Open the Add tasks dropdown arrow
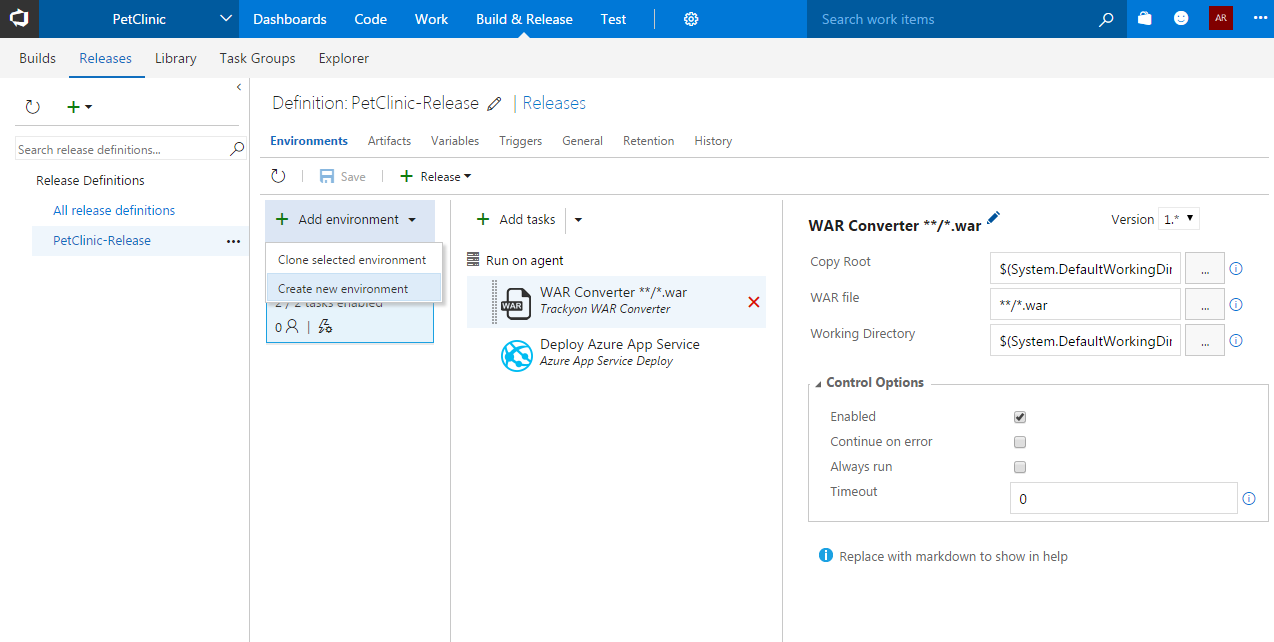Viewport: 1274px width, 642px height. (x=578, y=220)
